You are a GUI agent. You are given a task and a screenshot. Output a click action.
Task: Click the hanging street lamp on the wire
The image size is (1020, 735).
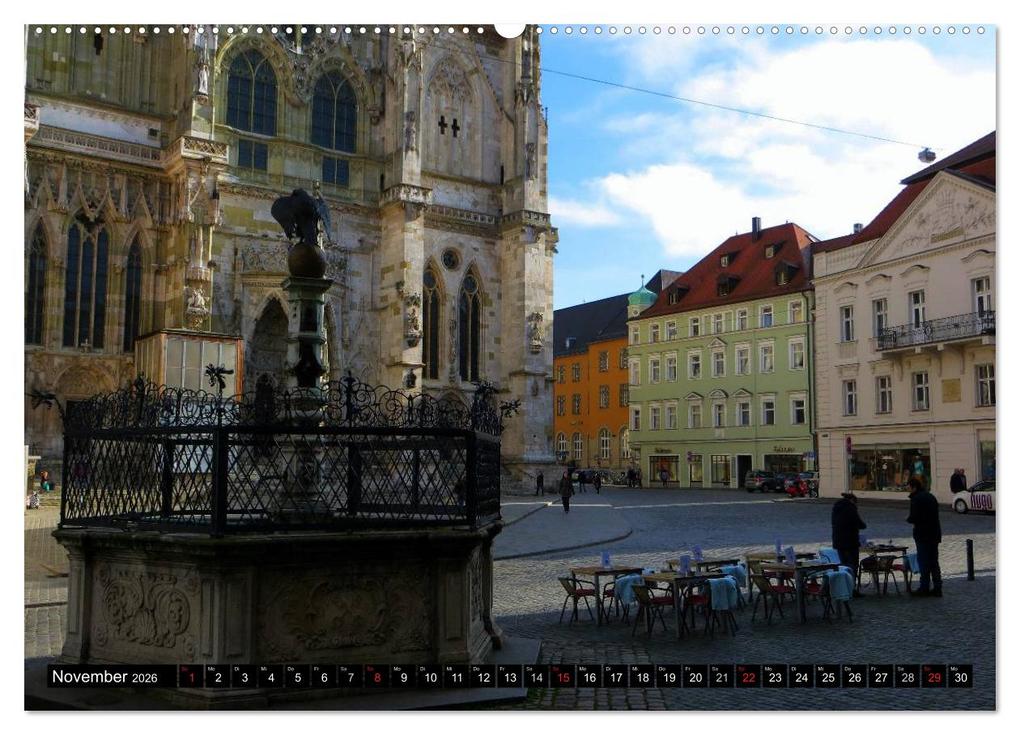pyautogui.click(x=926, y=155)
